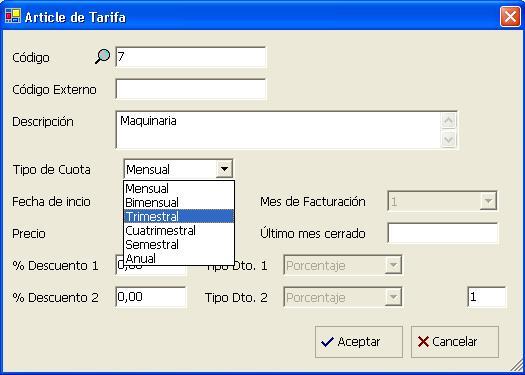Image resolution: width=525 pixels, height=375 pixels.
Task: Click the Descripción scroll down arrow
Action: tap(448, 139)
